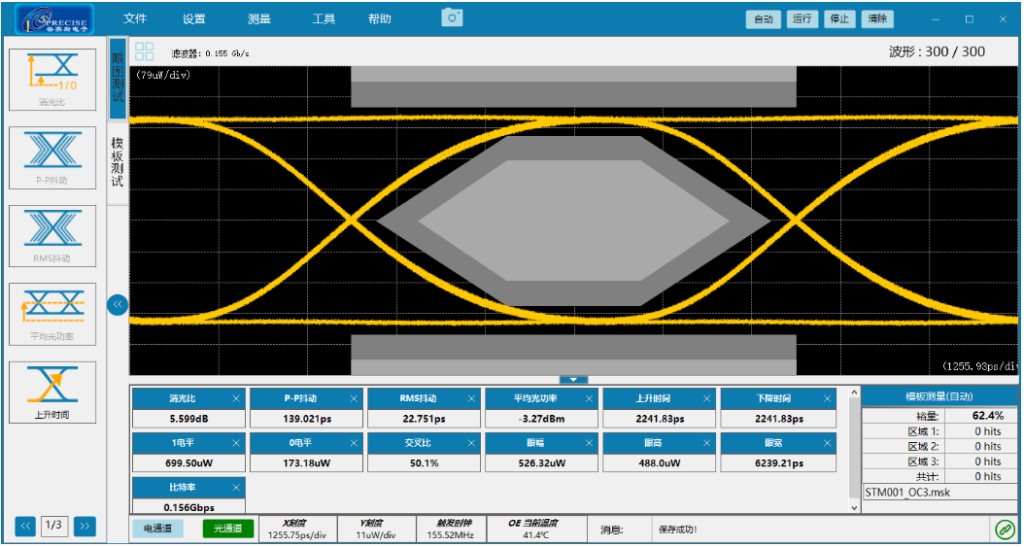Viewport: 1024px width, 547px height.
Task: Toggle the 光通道 optical channel
Action: click(x=227, y=529)
